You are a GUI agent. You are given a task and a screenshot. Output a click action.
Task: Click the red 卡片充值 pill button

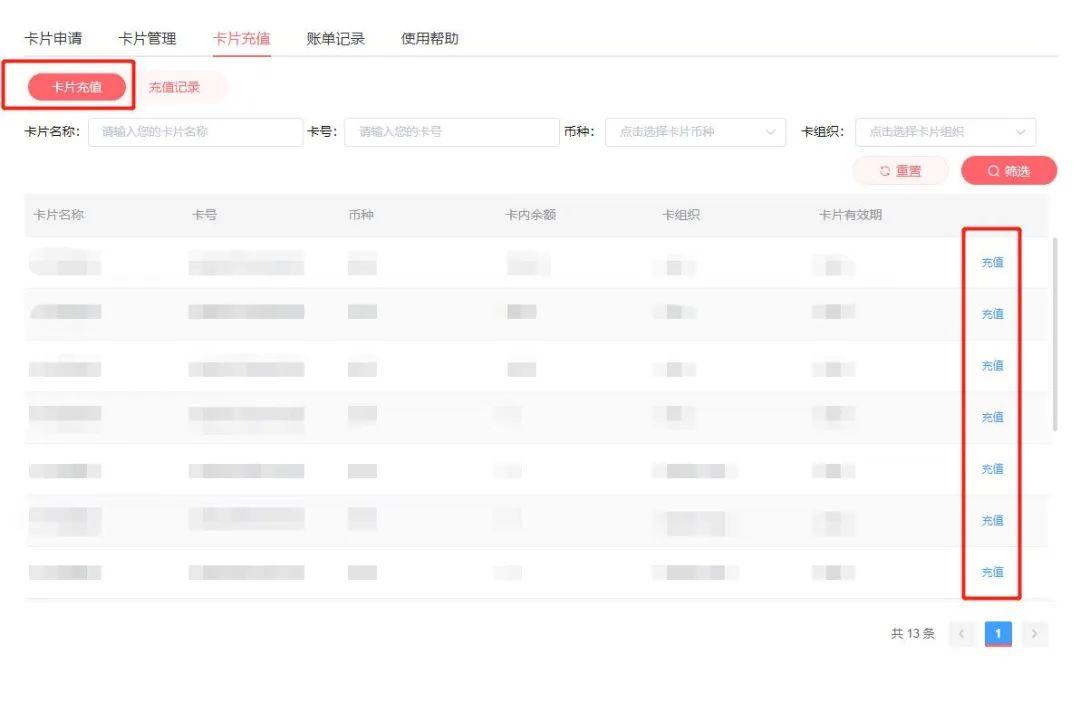[77, 87]
